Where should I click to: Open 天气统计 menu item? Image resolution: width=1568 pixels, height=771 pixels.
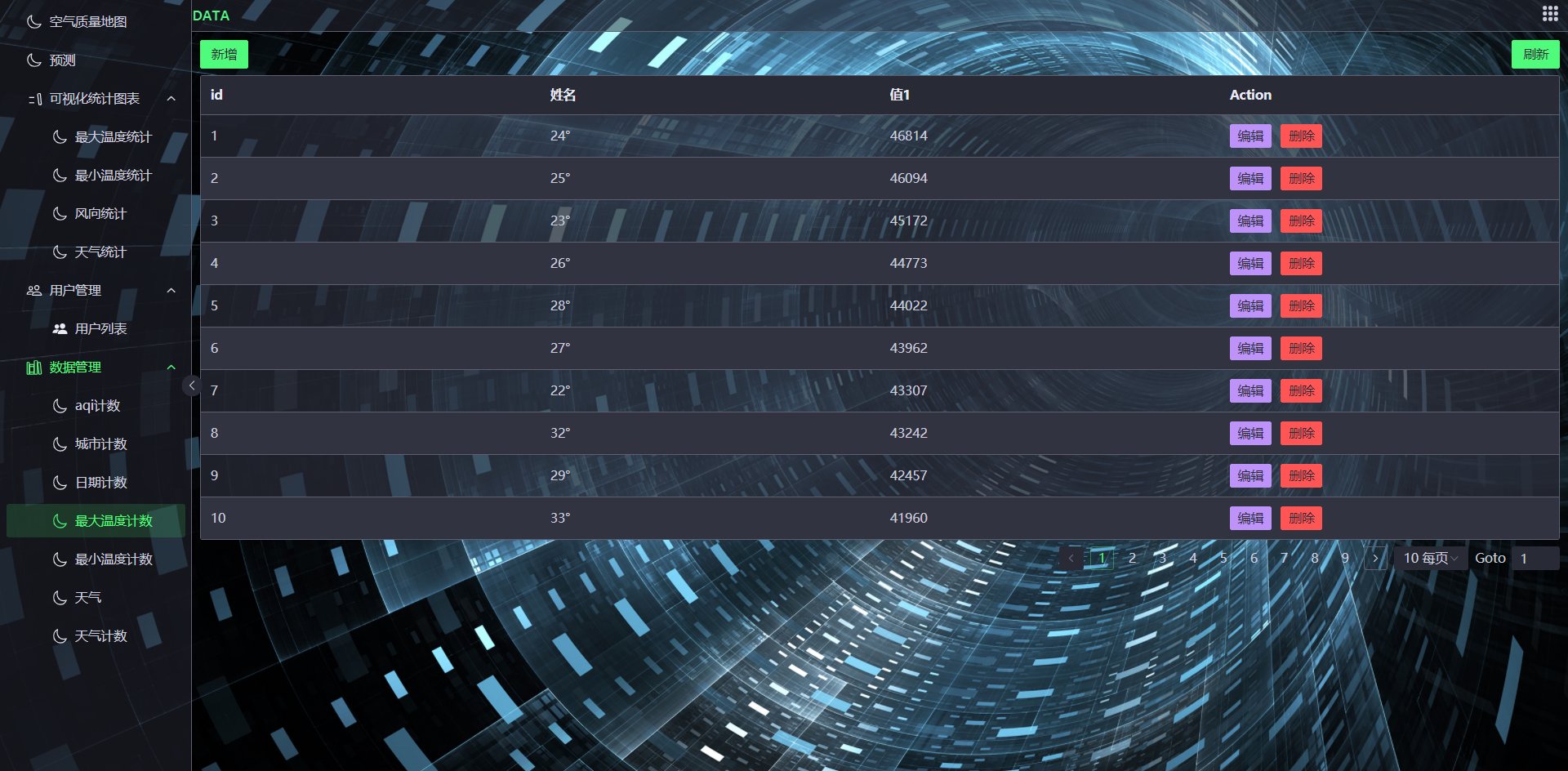tap(96, 252)
